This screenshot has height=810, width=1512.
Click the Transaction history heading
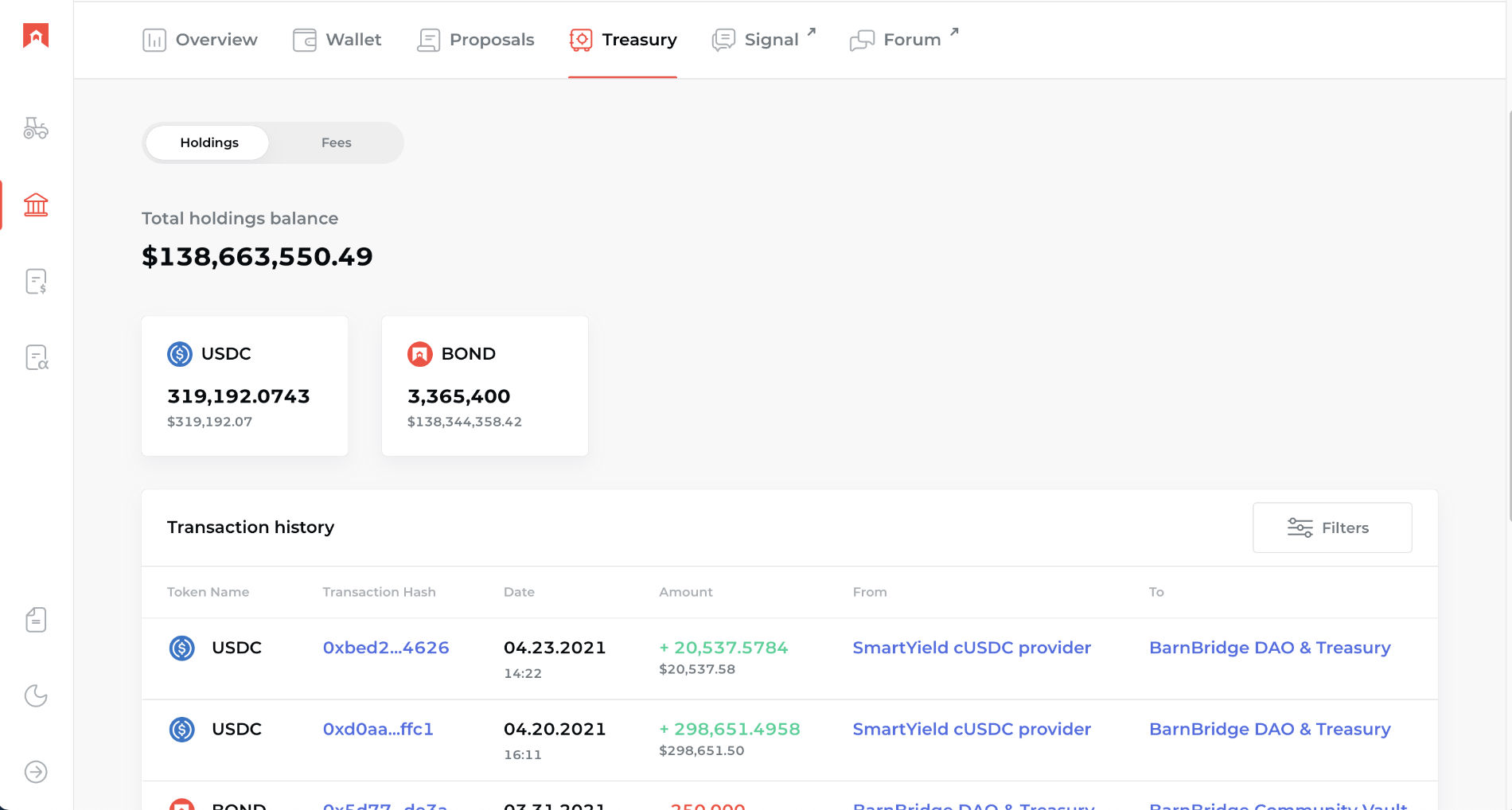(x=251, y=527)
